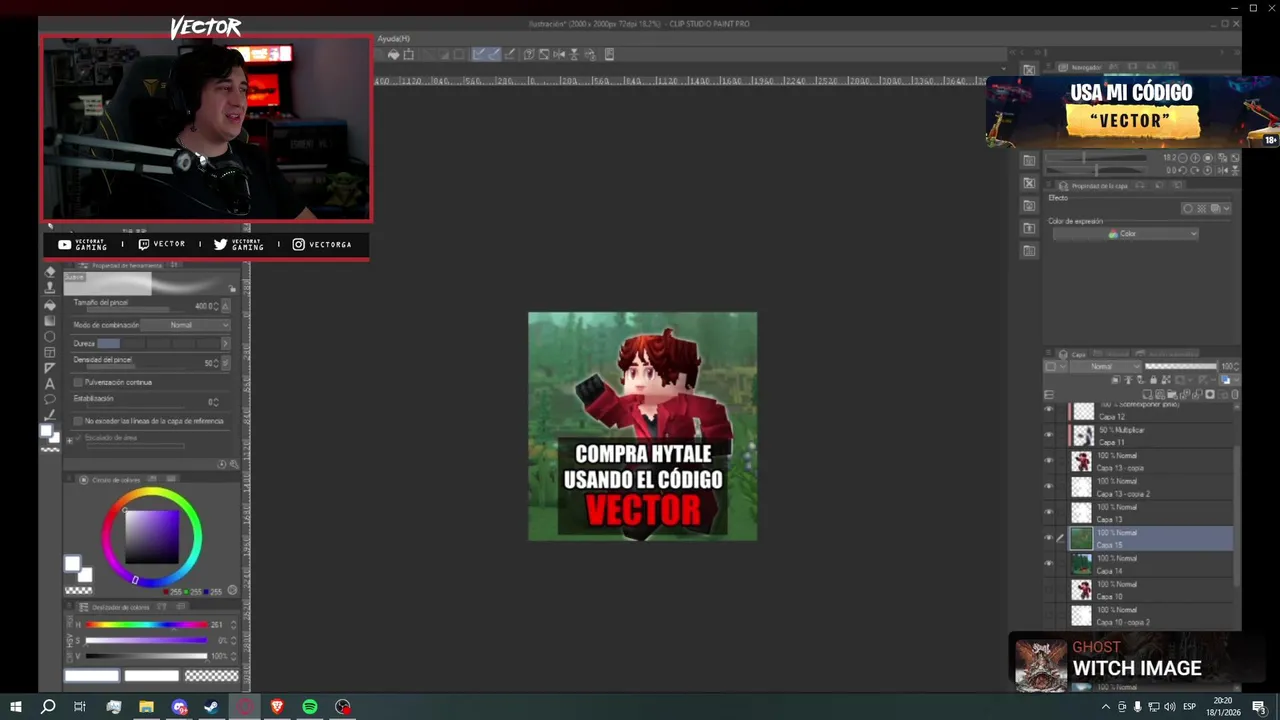Select the Text (A) tool

pyautogui.click(x=50, y=384)
